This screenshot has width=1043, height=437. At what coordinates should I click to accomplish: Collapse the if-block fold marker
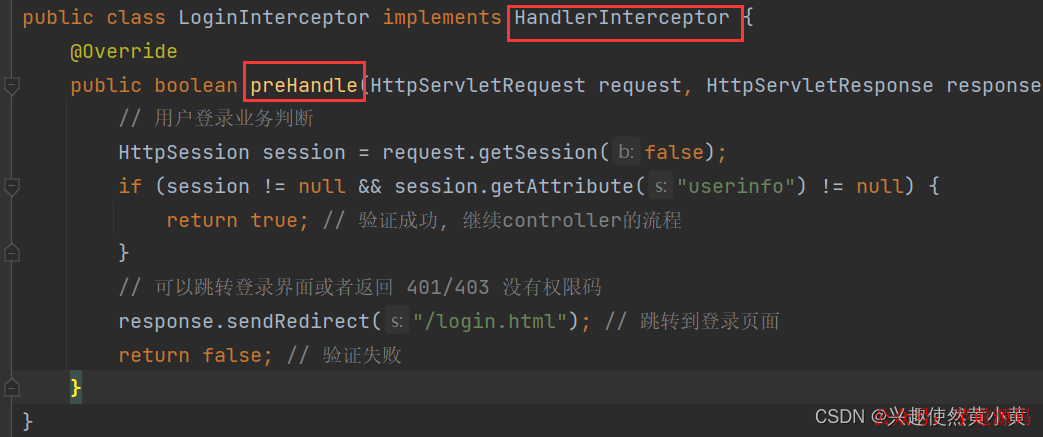pos(12,187)
